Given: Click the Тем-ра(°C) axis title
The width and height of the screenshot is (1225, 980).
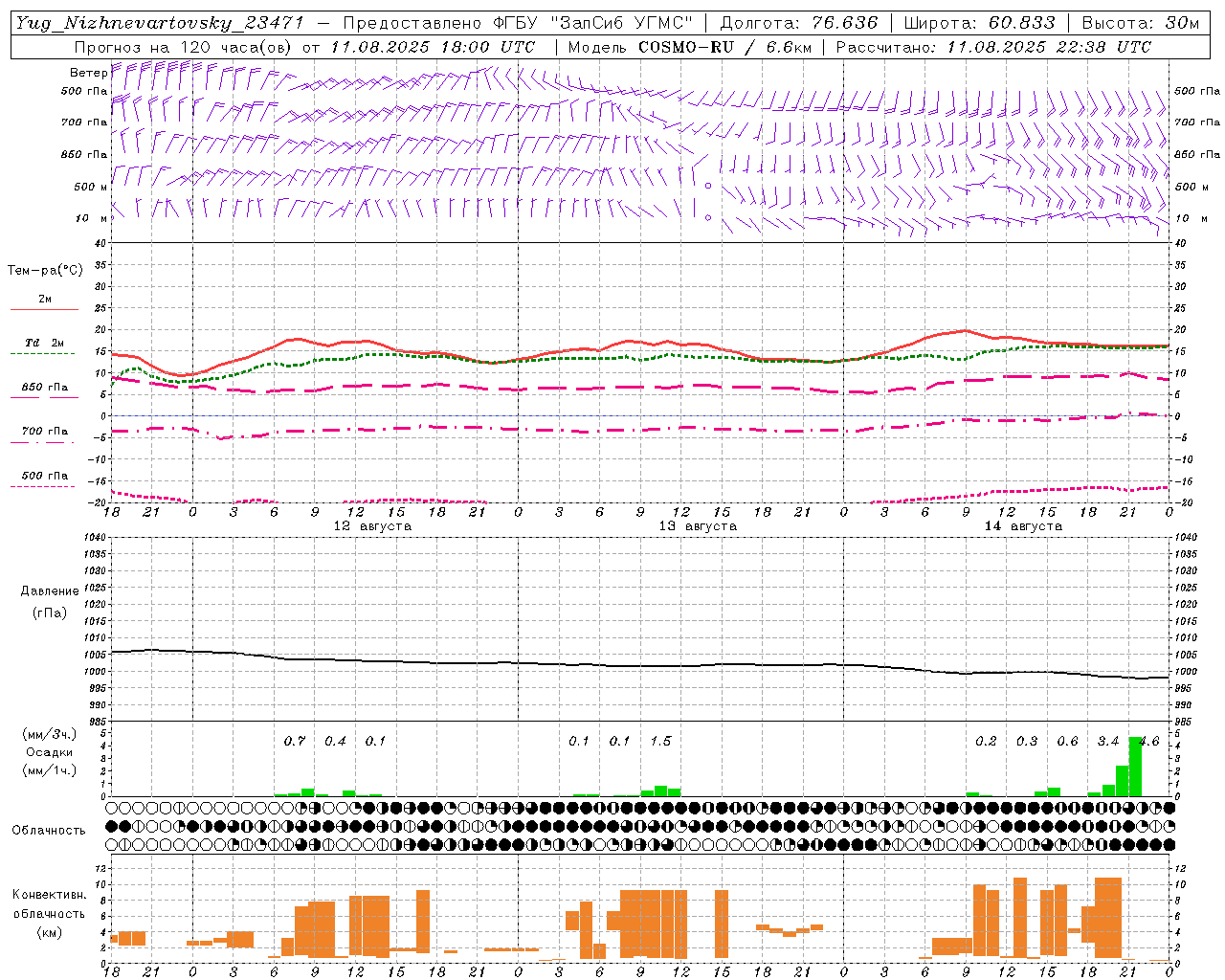Looking at the screenshot, I should pos(45,271).
